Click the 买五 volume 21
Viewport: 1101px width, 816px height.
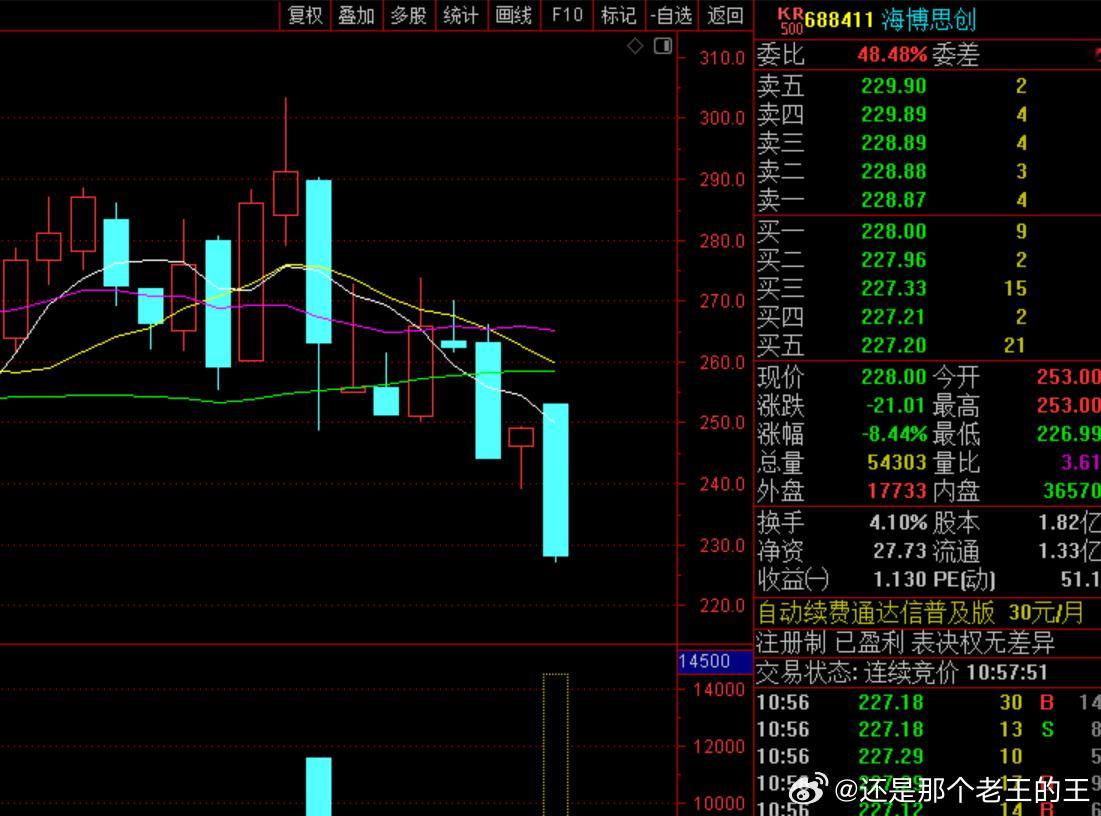tap(1015, 345)
